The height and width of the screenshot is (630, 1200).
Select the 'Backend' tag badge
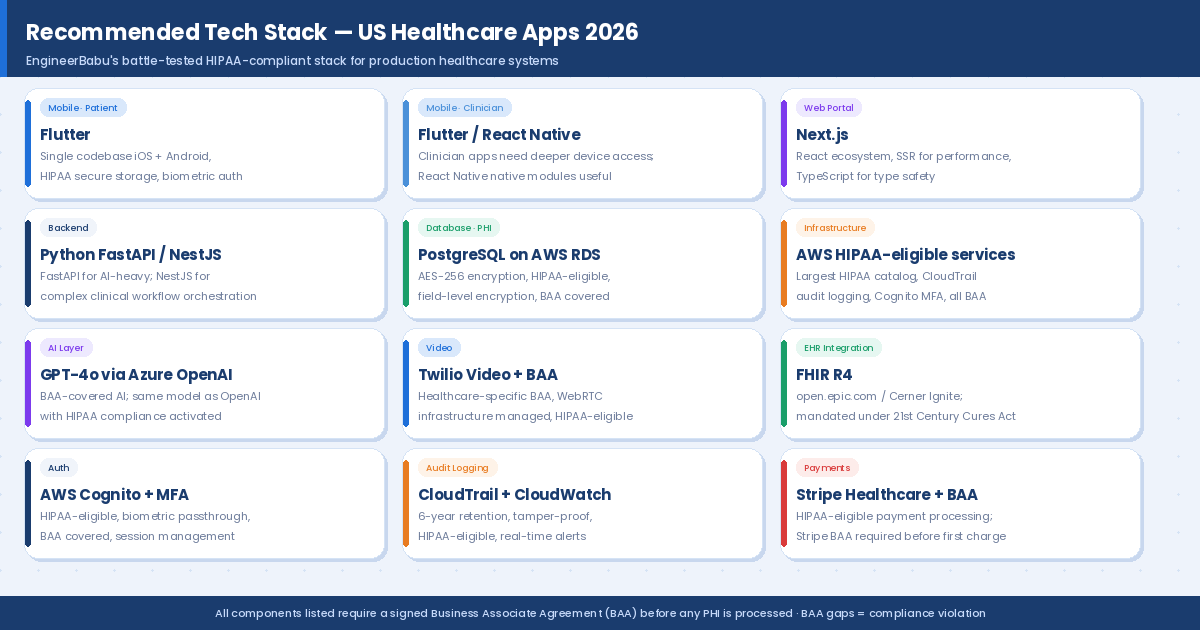[68, 228]
